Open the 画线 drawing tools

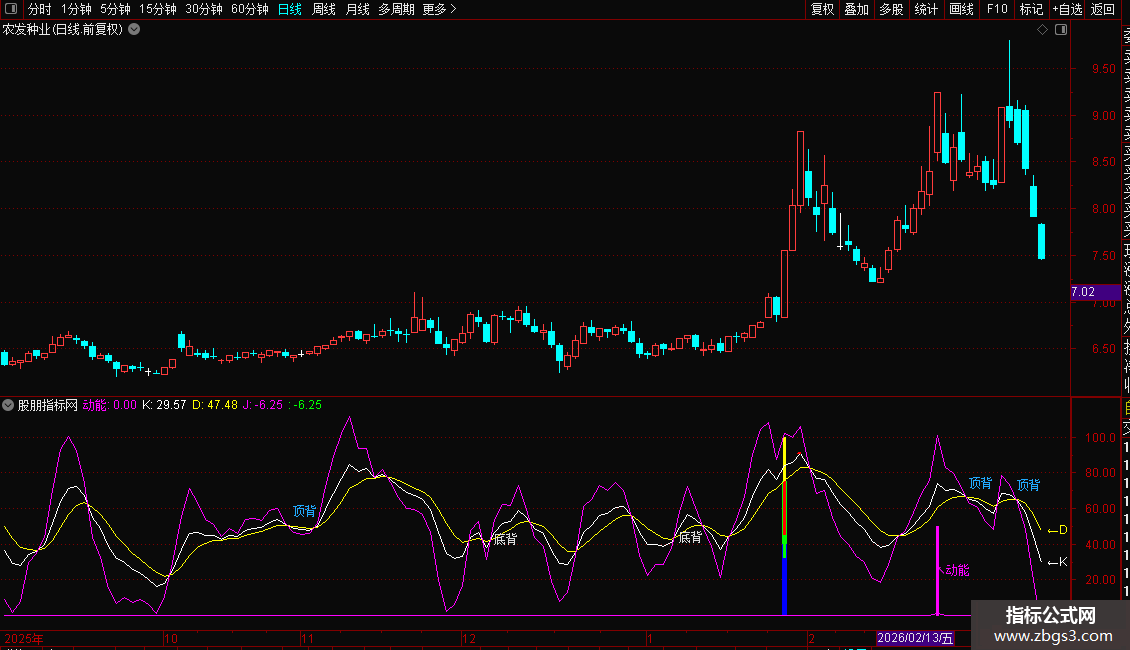coord(961,9)
